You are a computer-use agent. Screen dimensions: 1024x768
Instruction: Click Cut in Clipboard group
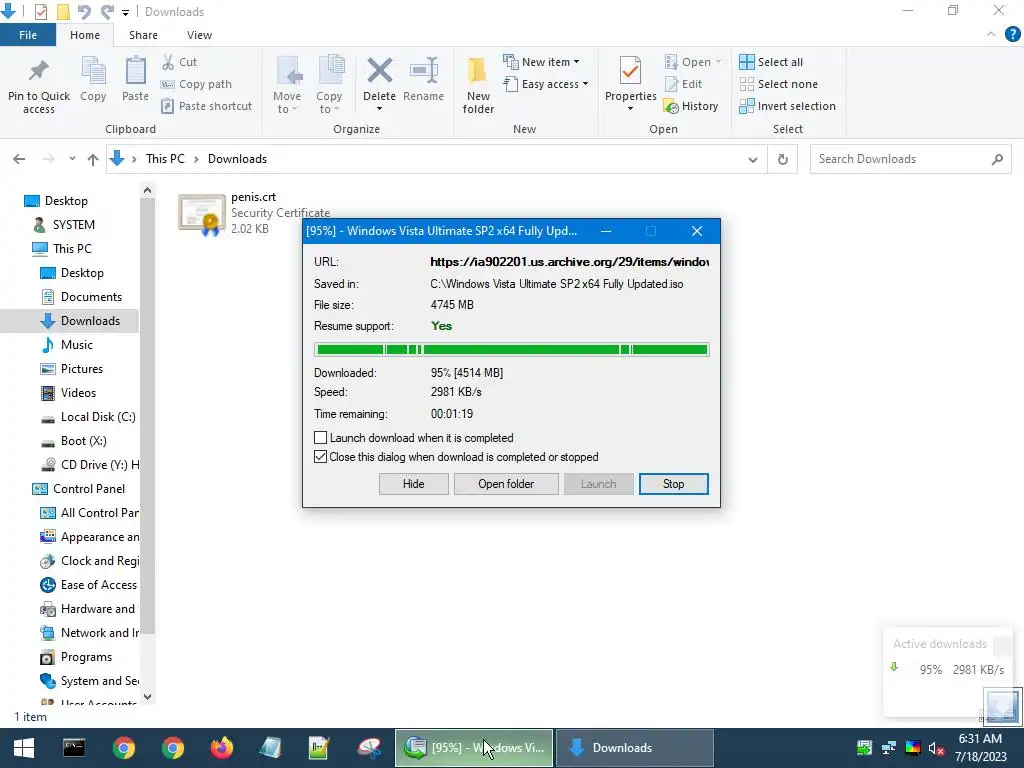pos(180,62)
